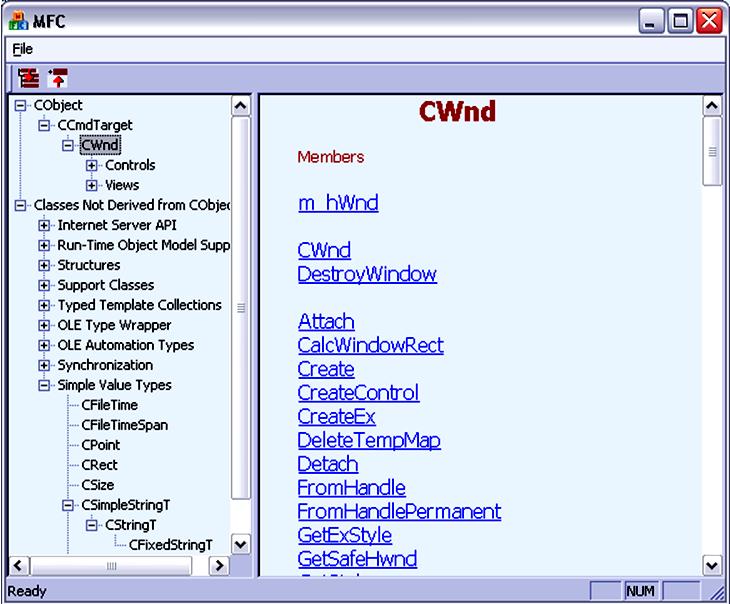Collapse the CSimpleStringT node
The width and height of the screenshot is (730, 604).
click(x=68, y=505)
